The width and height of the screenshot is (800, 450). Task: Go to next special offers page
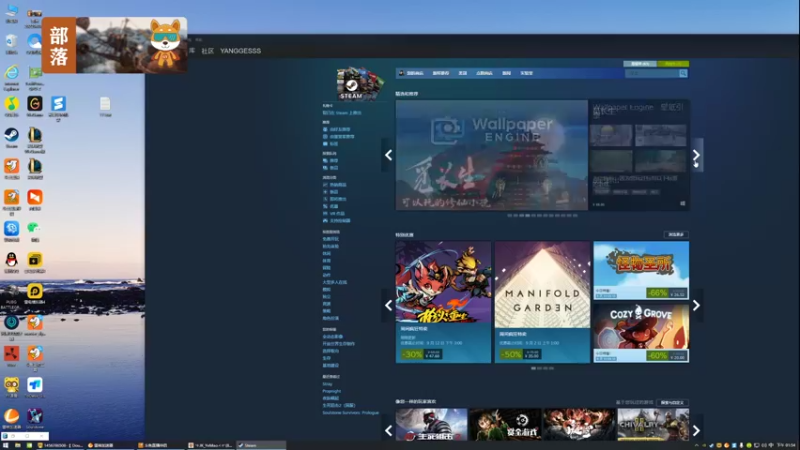point(696,305)
